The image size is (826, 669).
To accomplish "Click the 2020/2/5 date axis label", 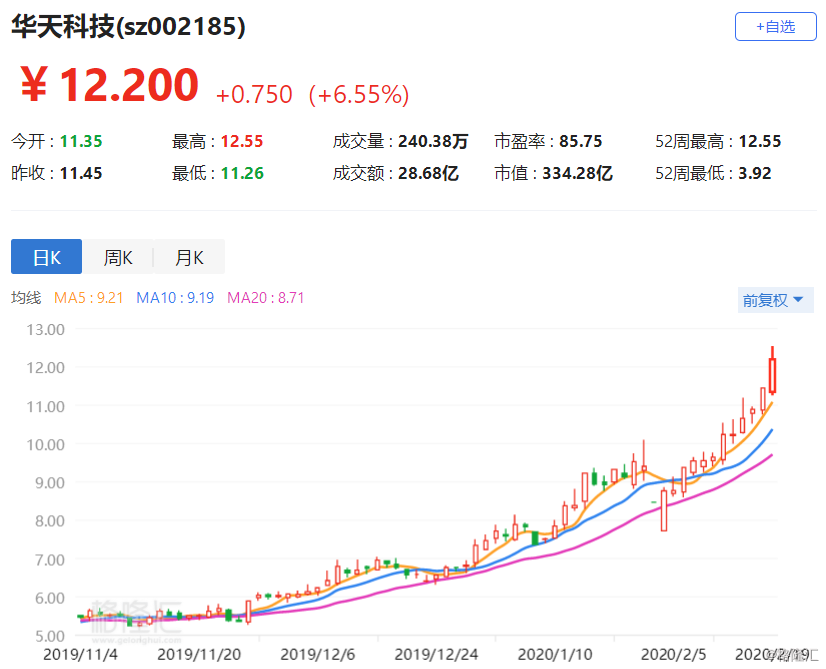I will pyautogui.click(x=673, y=654).
